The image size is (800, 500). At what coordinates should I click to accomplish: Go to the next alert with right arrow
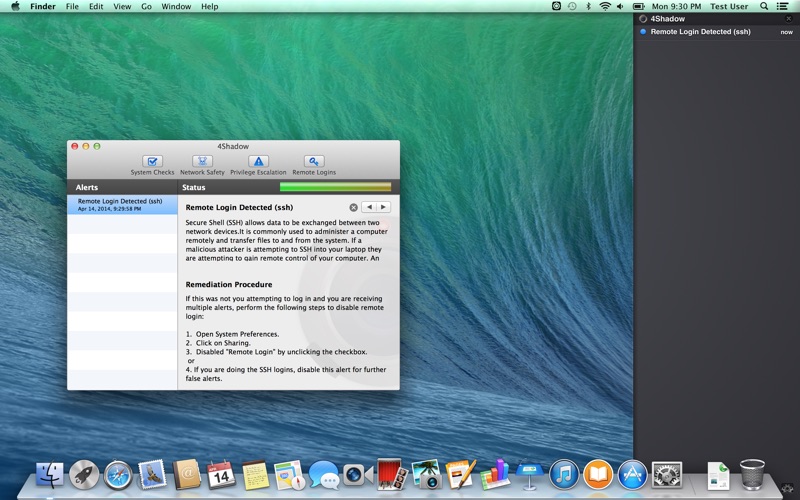click(383, 207)
